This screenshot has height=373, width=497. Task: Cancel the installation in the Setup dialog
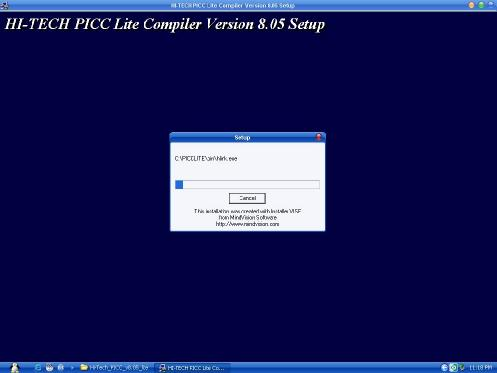coord(247,198)
